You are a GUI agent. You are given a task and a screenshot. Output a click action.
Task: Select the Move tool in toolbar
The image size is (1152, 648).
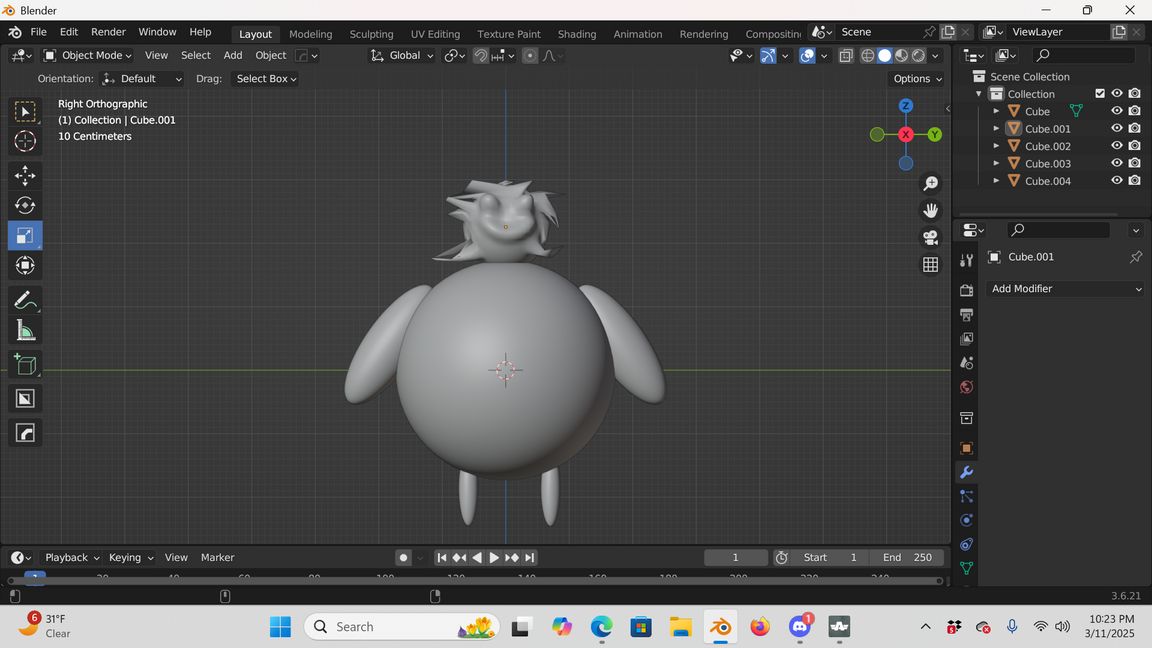pyautogui.click(x=25, y=176)
